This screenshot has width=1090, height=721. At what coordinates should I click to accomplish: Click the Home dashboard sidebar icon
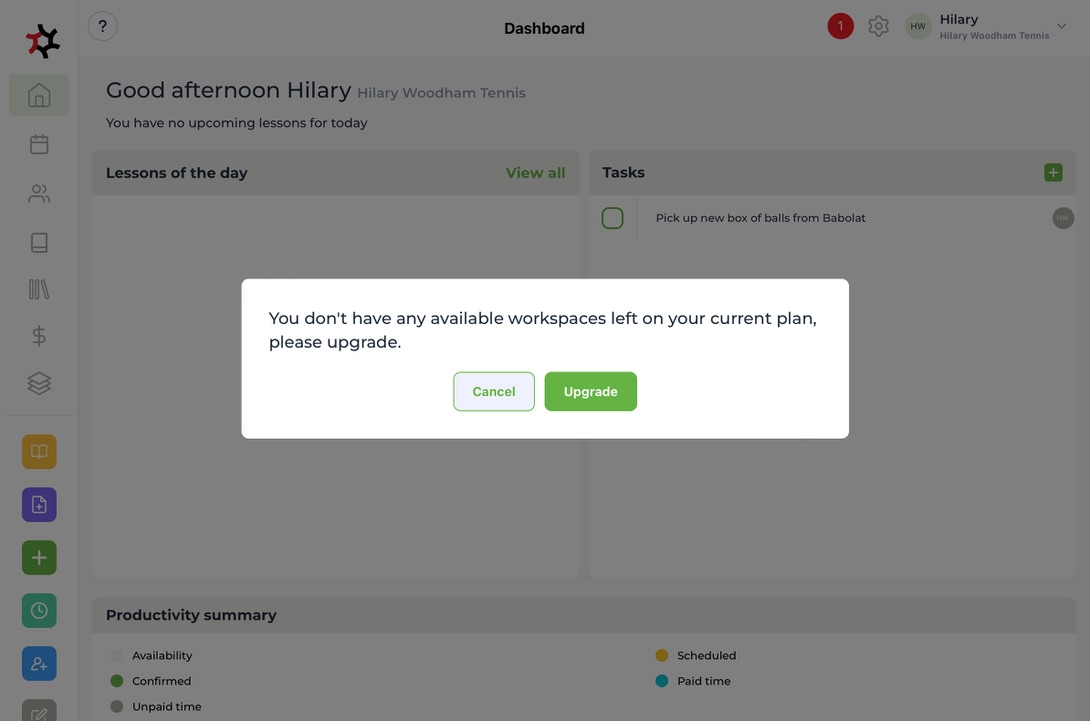point(39,95)
